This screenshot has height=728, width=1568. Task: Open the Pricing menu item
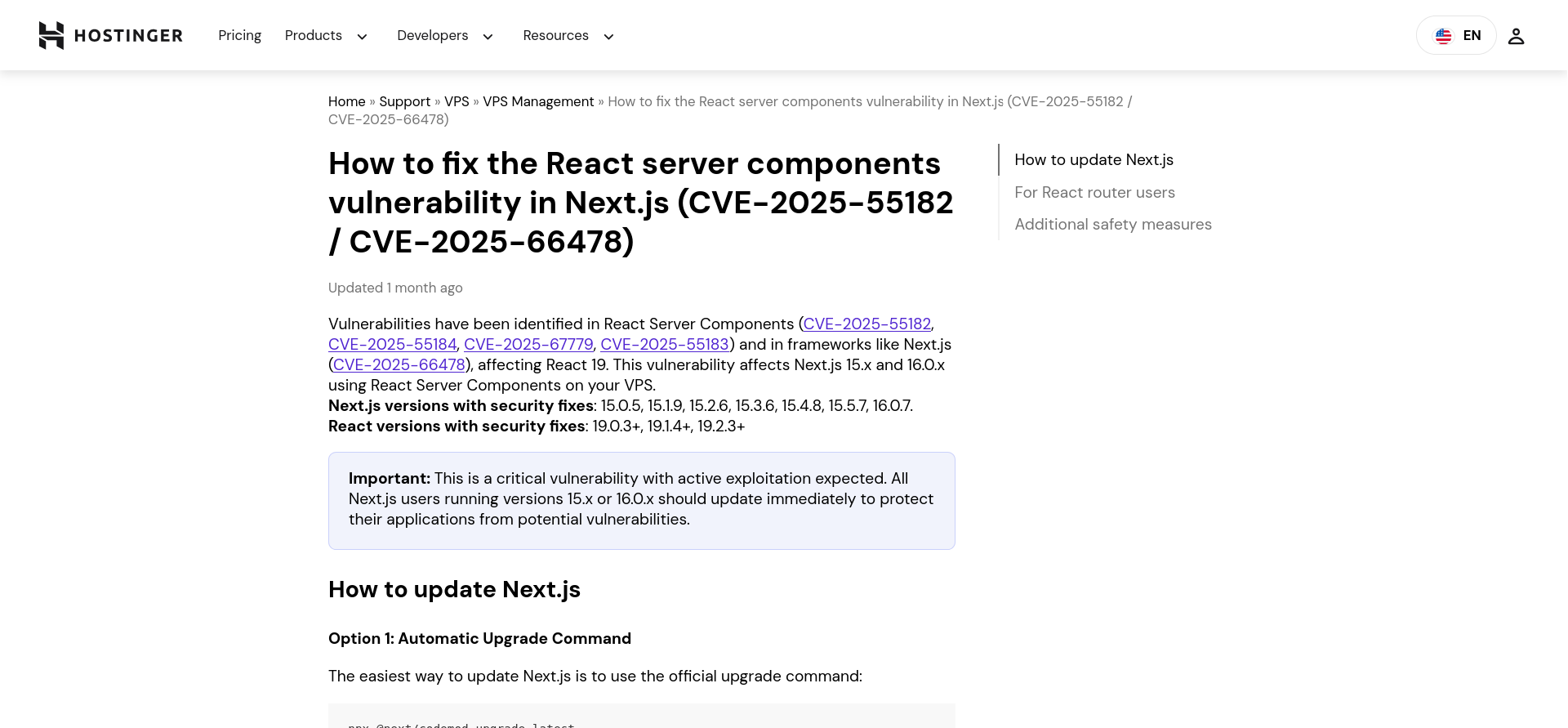tap(239, 35)
